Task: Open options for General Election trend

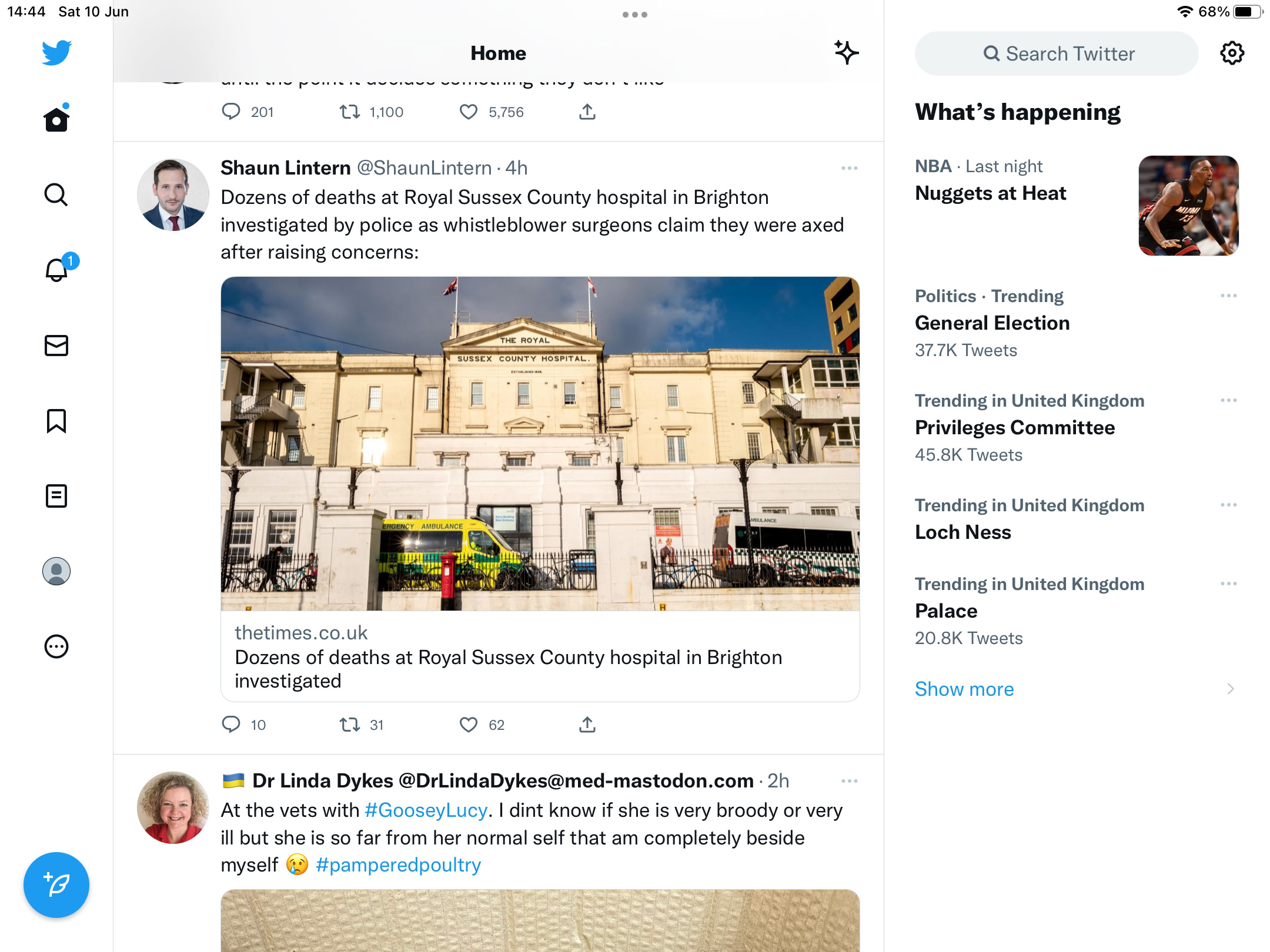Action: [x=1228, y=296]
